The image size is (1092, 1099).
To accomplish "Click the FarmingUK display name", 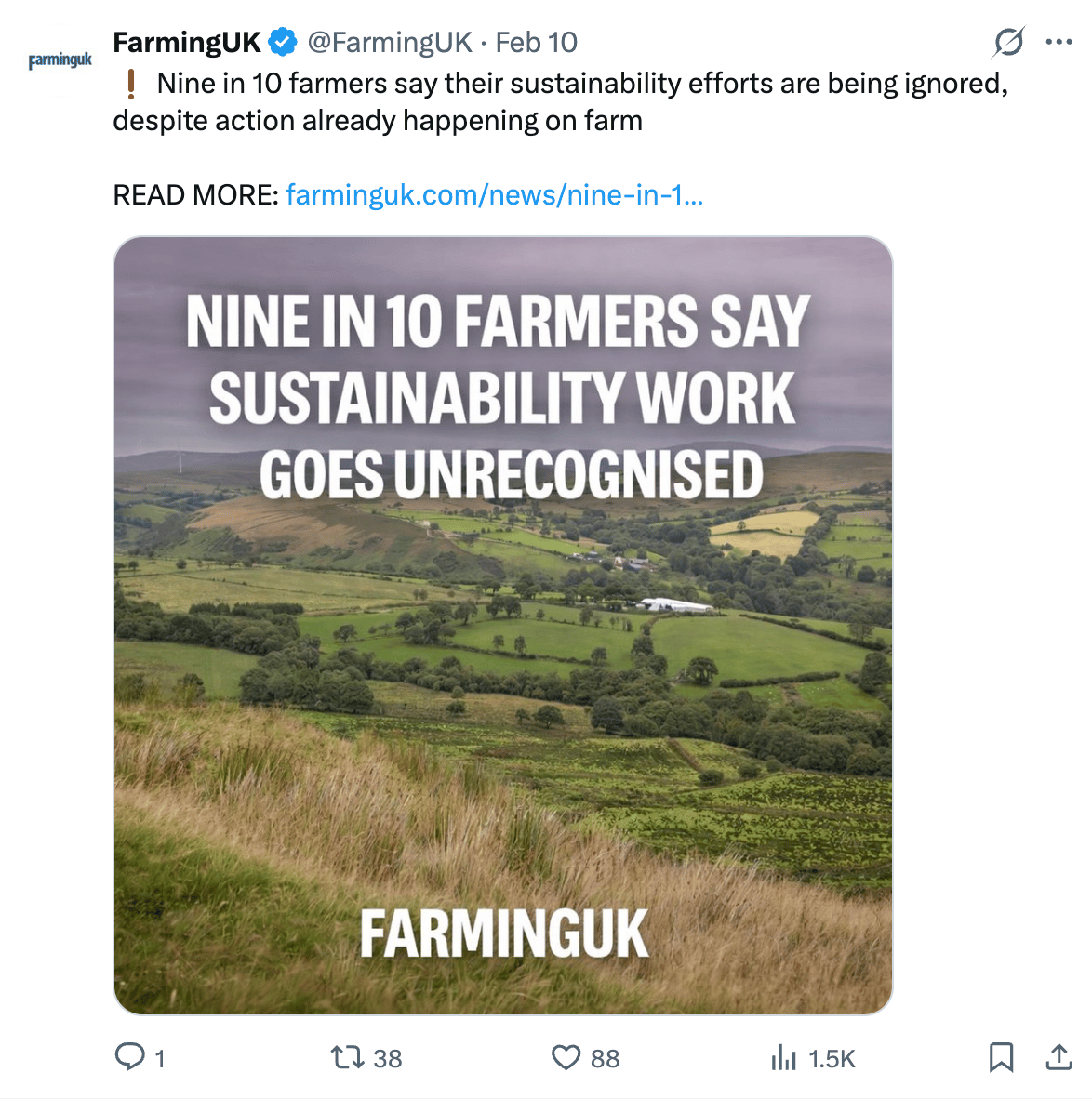I will click(187, 42).
